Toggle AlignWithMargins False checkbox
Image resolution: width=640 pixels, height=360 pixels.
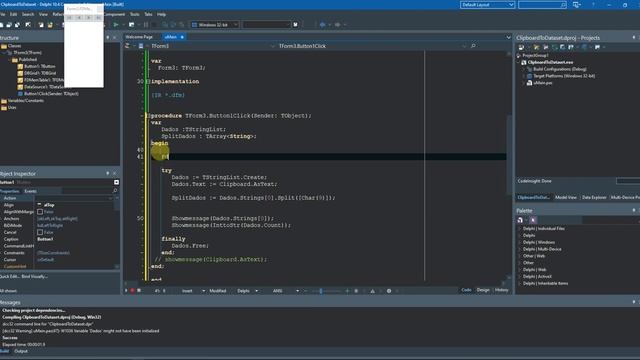coord(40,212)
